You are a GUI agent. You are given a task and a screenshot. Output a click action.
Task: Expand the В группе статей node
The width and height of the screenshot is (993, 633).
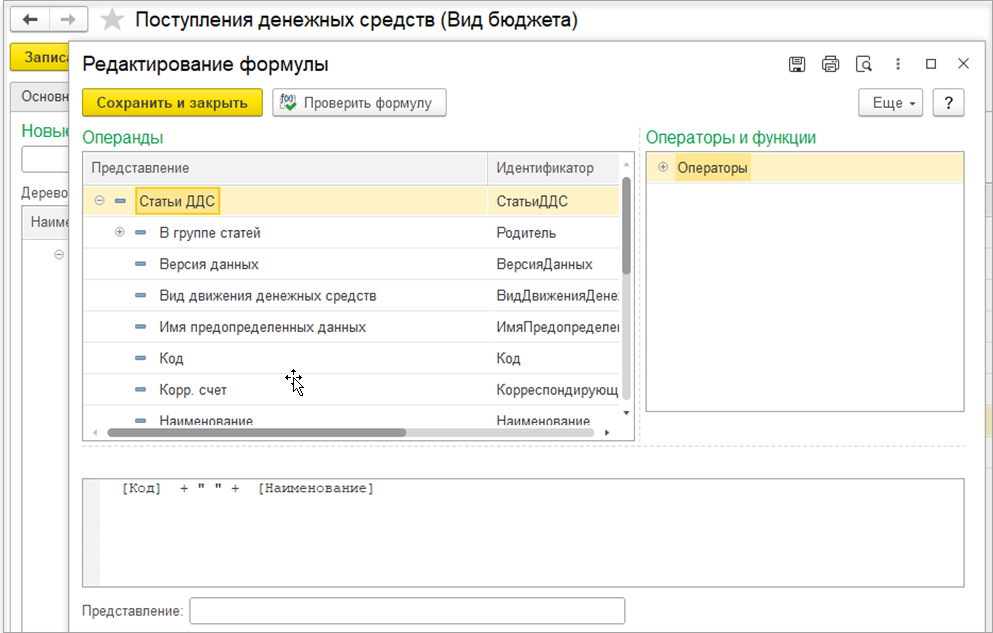[x=120, y=233]
